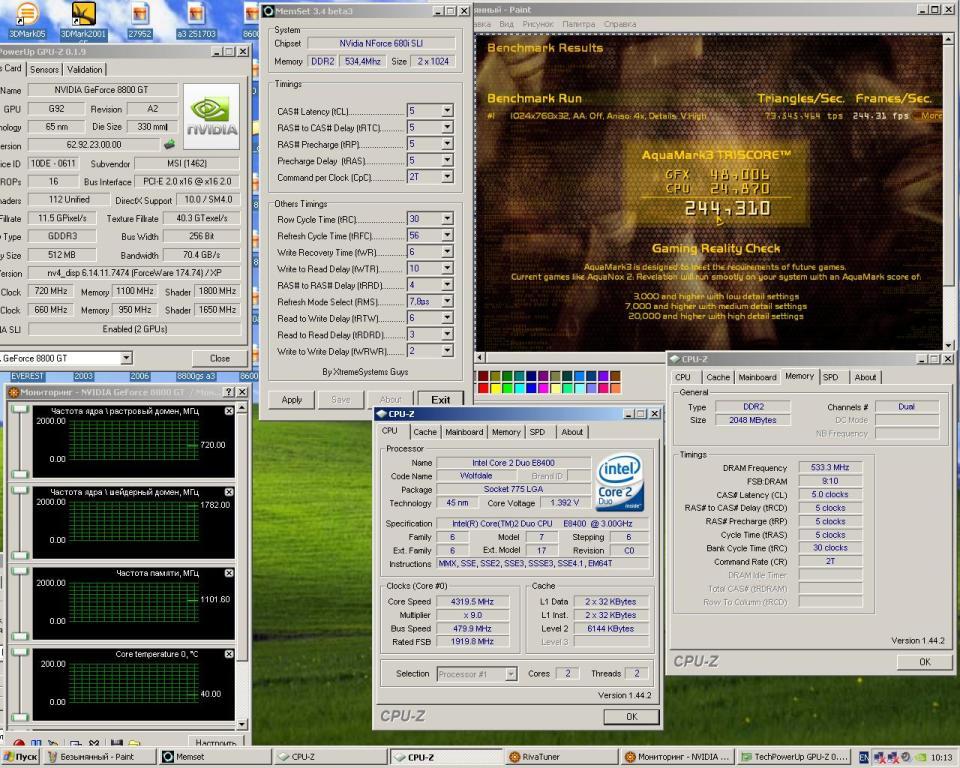
Task: Open the SPD tab in the CPU-Z Memory window
Action: pos(831,377)
